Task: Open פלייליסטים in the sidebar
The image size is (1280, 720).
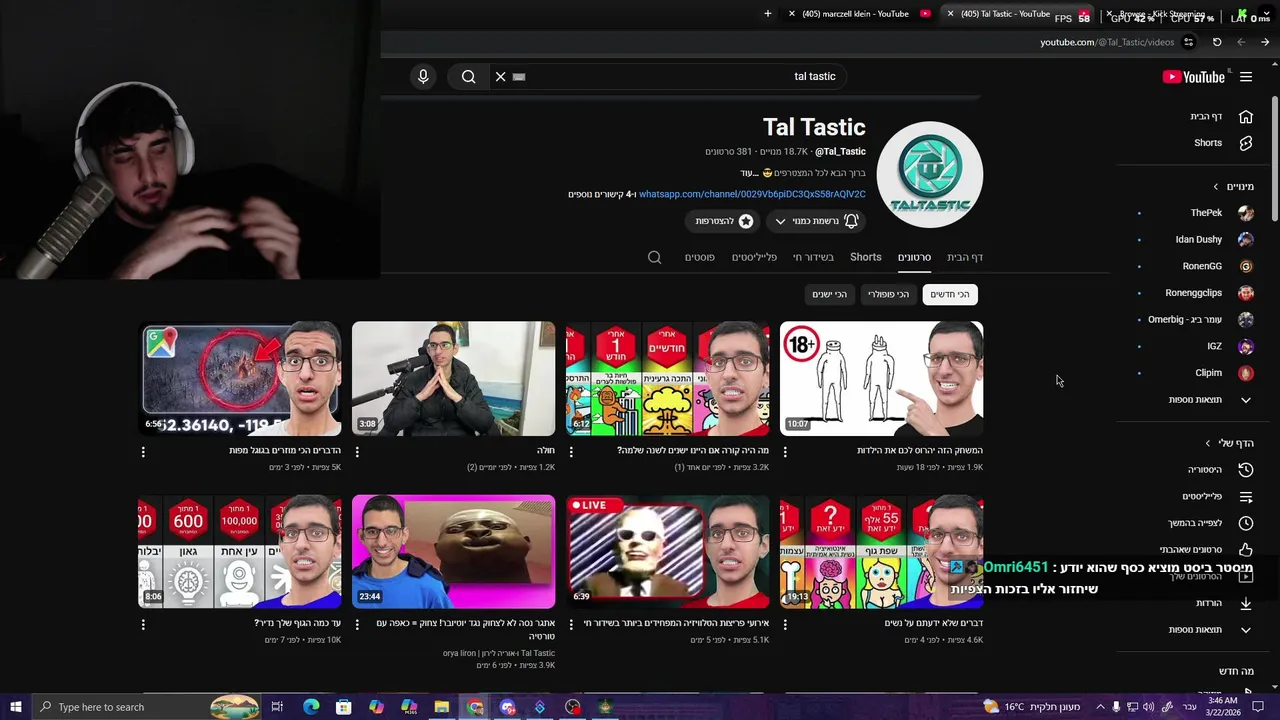Action: (1217, 496)
